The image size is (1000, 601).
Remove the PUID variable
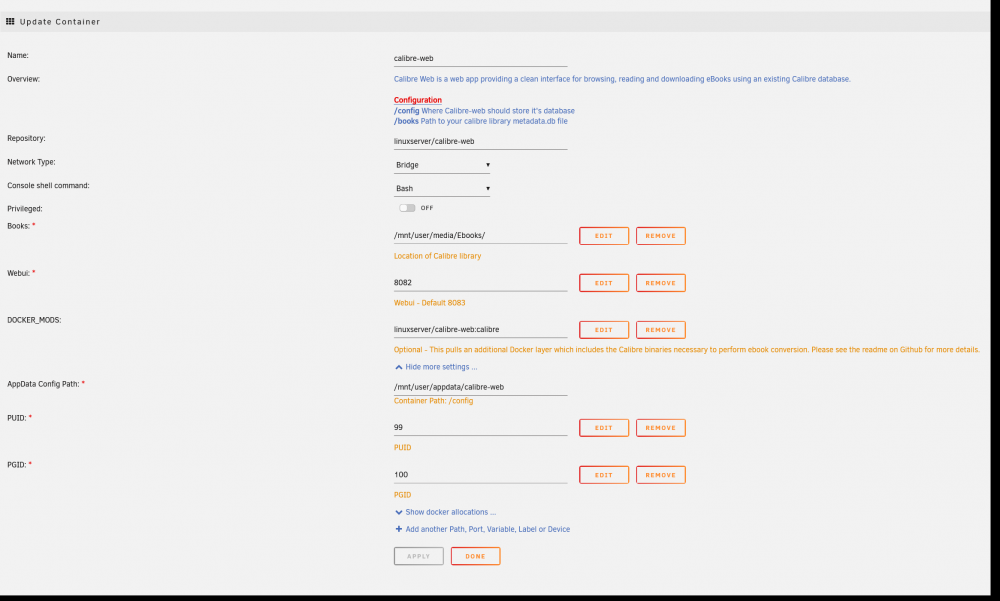[660, 428]
